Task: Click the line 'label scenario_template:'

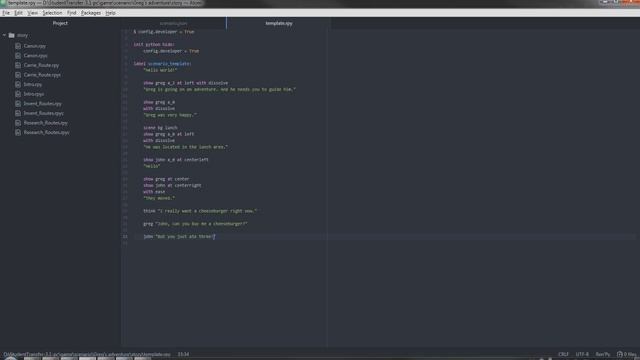Action: point(162,64)
